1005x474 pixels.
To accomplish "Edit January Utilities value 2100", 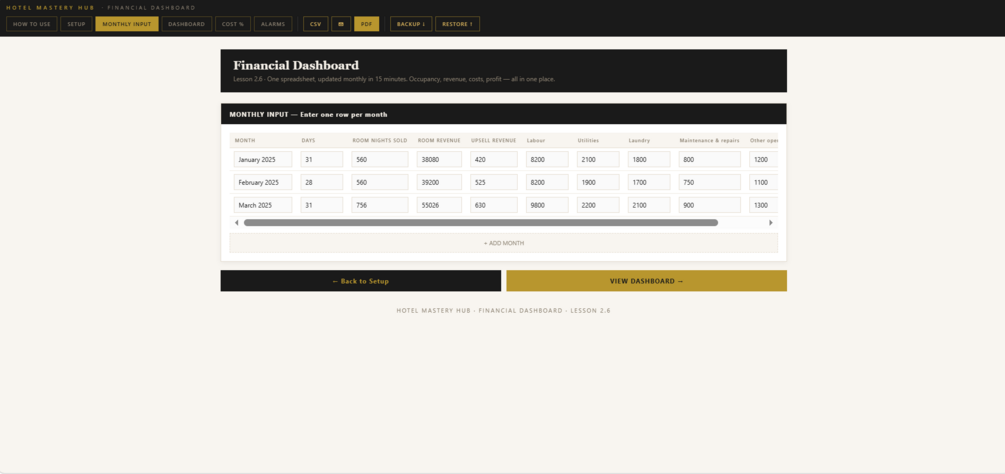I will click(598, 159).
